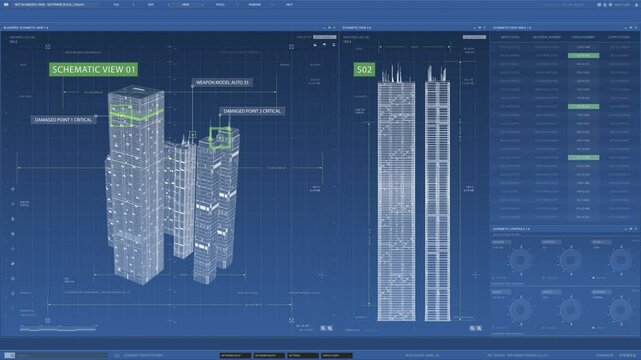Toggle radio dot under the top-left dial
The height and width of the screenshot is (360, 641).
493,278
